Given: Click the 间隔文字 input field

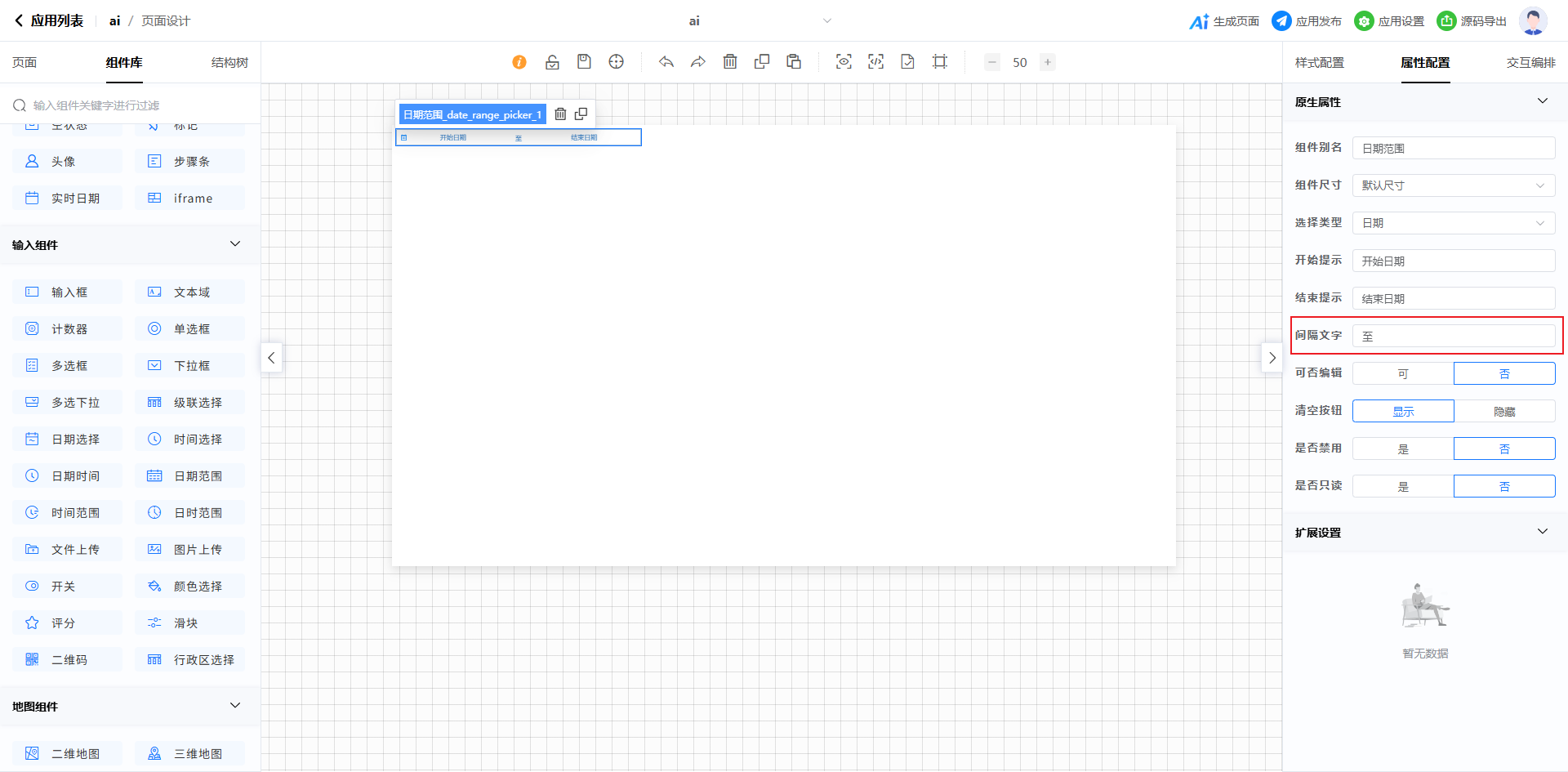Looking at the screenshot, I should point(1454,336).
